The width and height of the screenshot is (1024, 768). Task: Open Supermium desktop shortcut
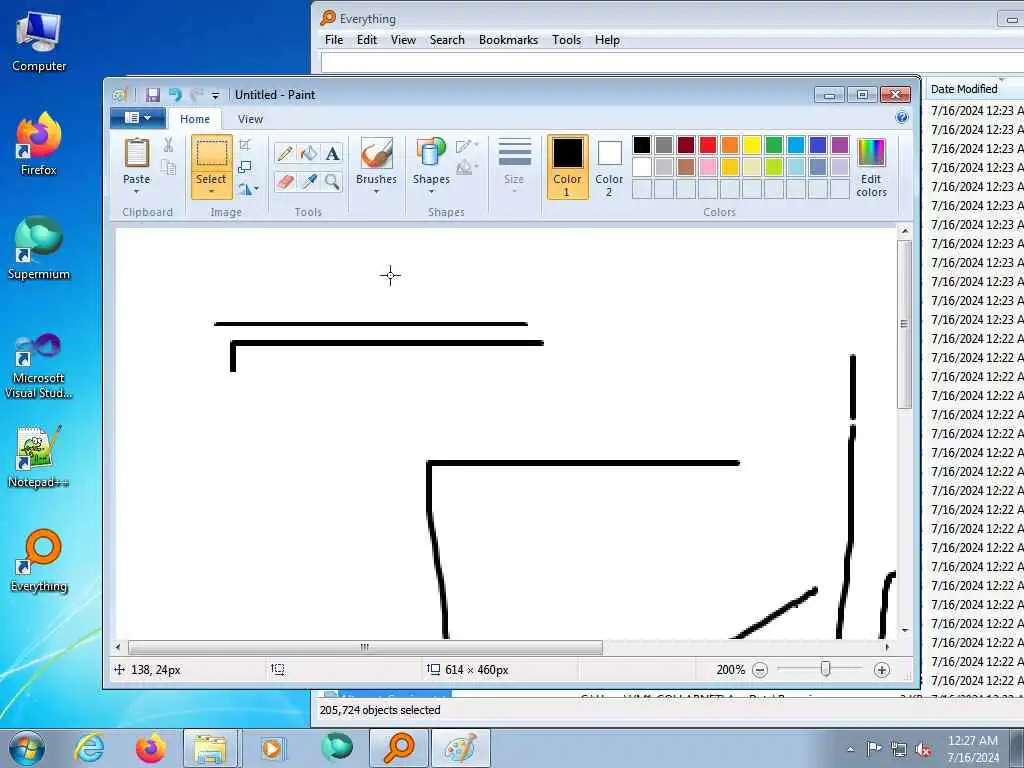39,248
